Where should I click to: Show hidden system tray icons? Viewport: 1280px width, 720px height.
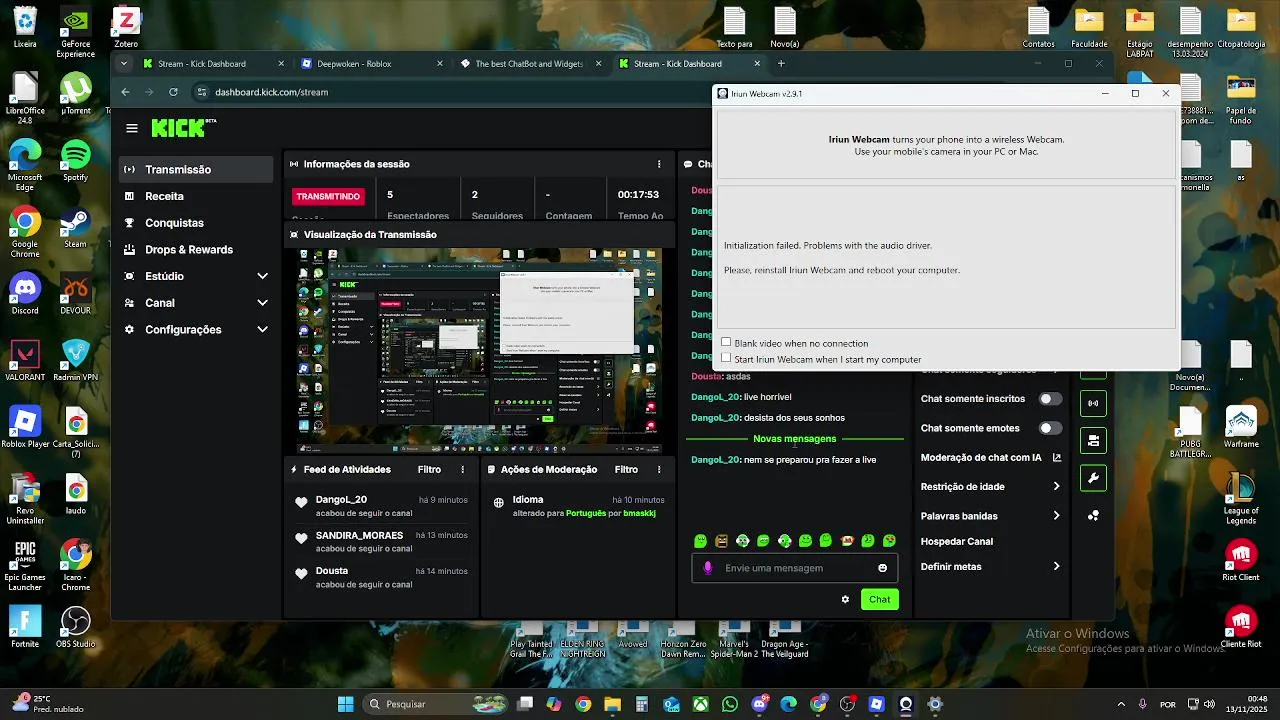point(1120,704)
